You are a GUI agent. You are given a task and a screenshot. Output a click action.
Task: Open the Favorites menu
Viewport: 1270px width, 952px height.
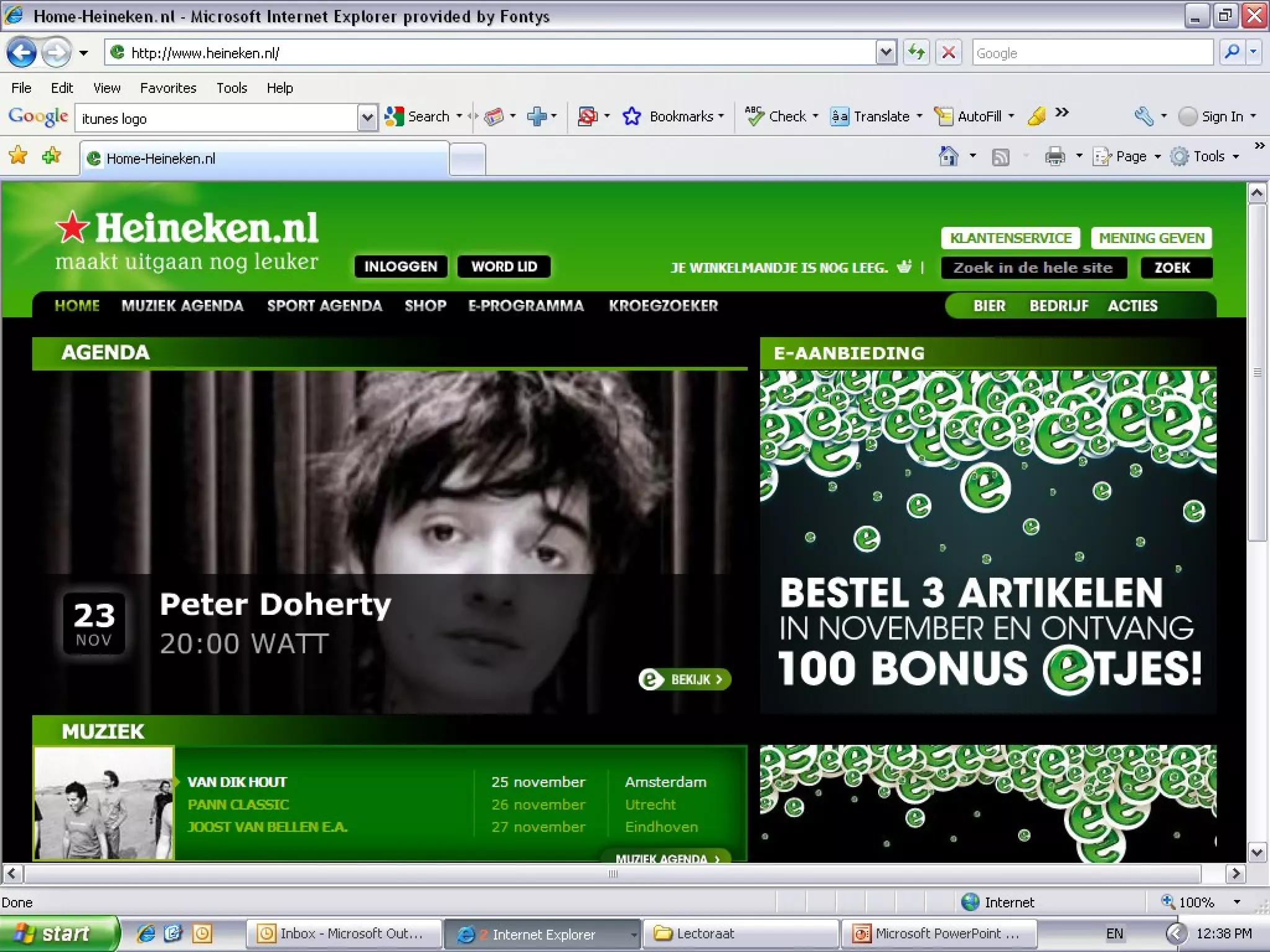pos(167,88)
